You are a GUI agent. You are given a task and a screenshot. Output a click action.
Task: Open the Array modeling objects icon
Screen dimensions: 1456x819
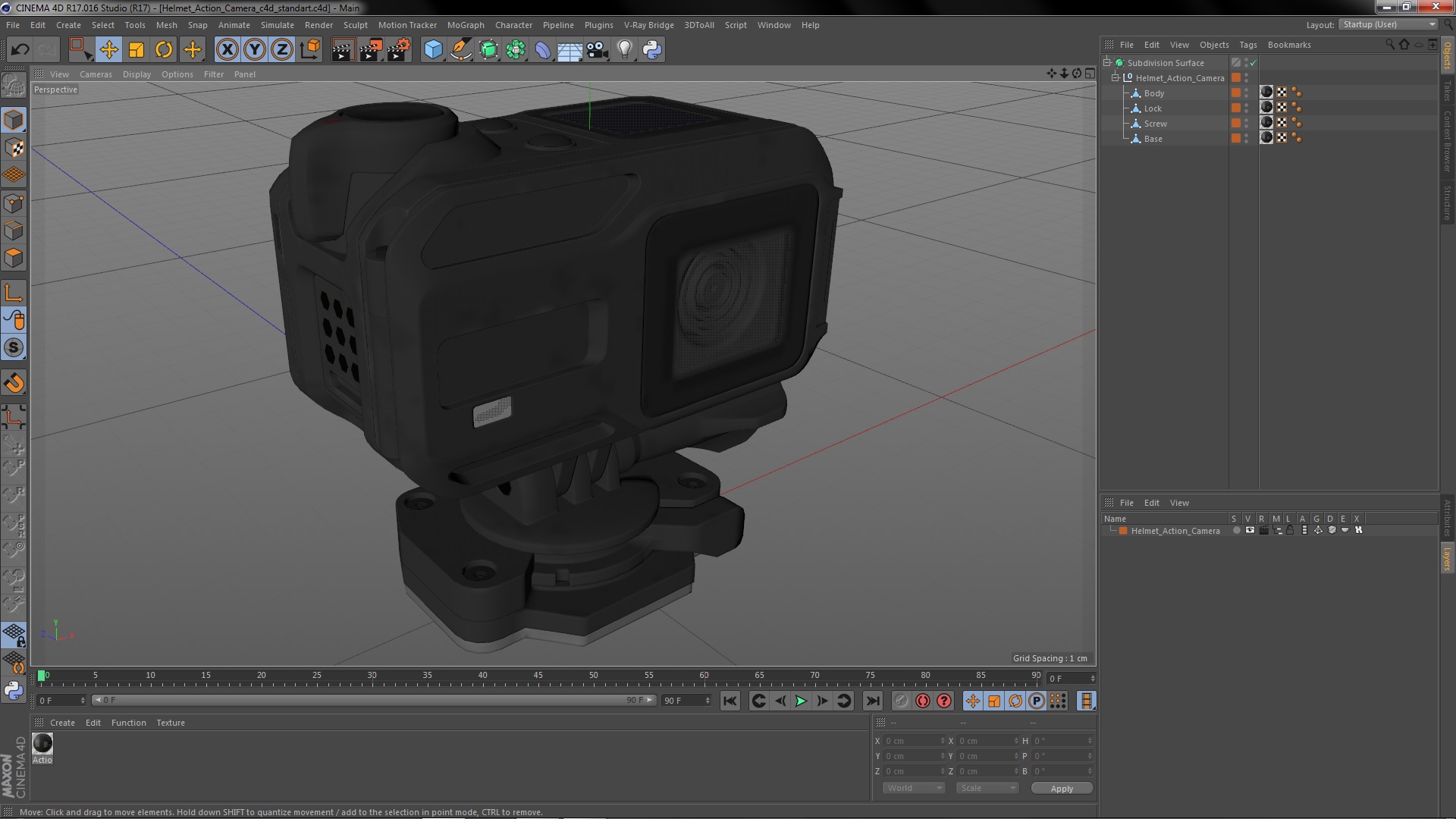coord(516,50)
